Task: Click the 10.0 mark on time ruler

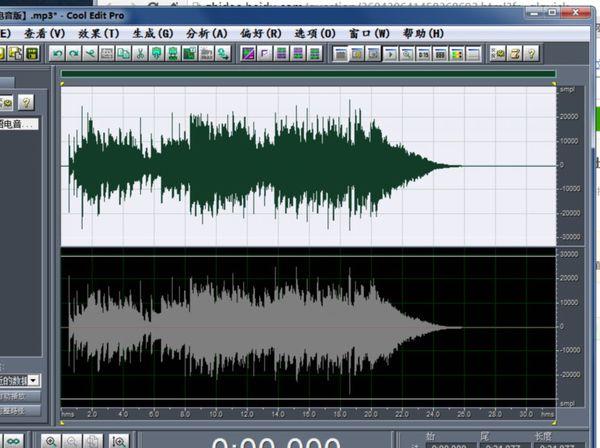Action: coord(215,414)
